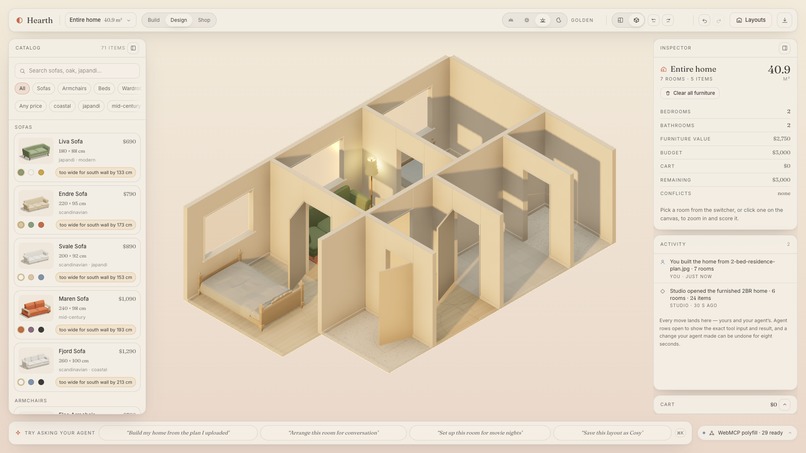
Task: Click 'too wide for south wall by 173 cm' badge
Action: (x=96, y=225)
